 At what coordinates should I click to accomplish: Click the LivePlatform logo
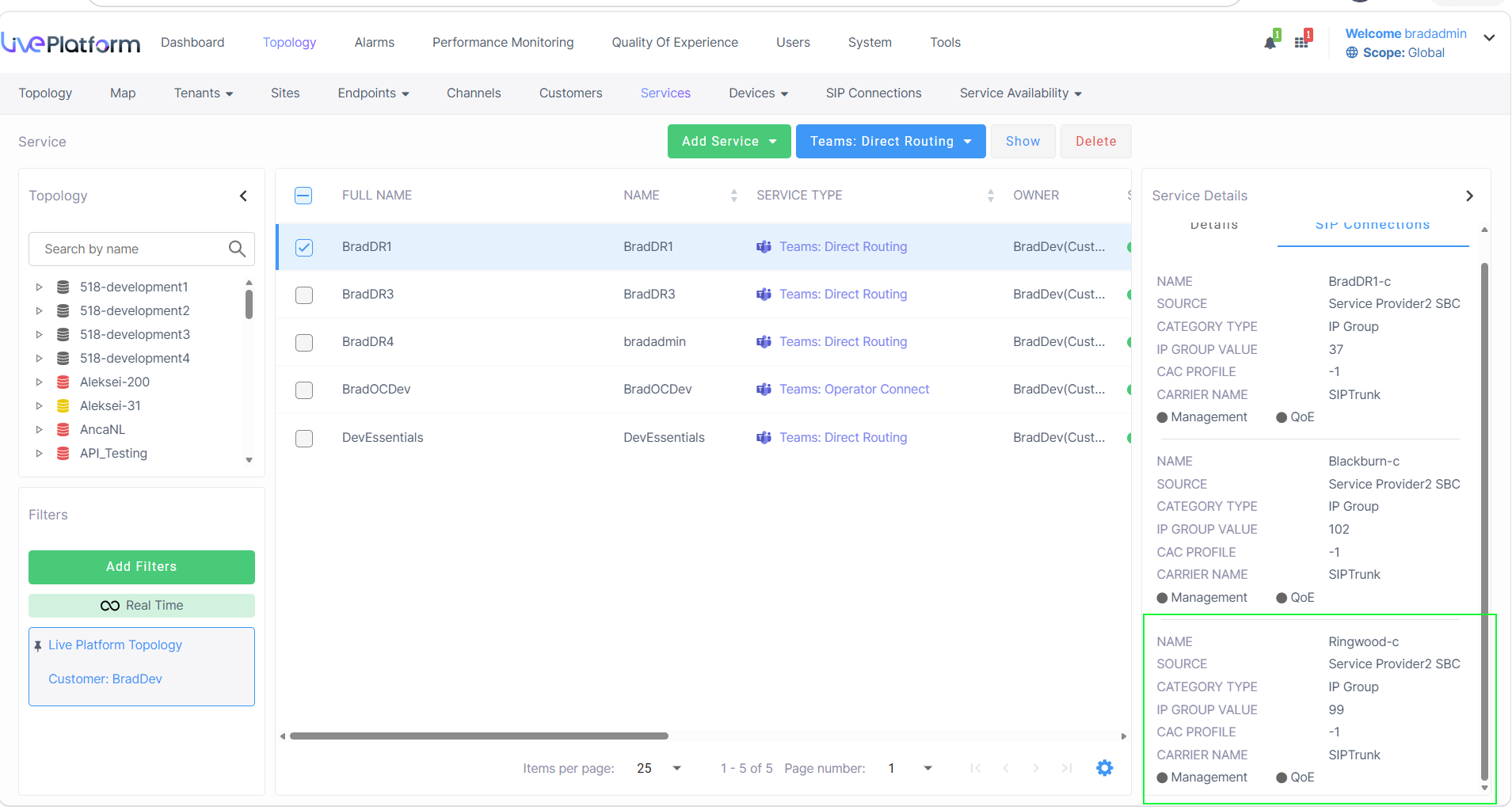[70, 43]
